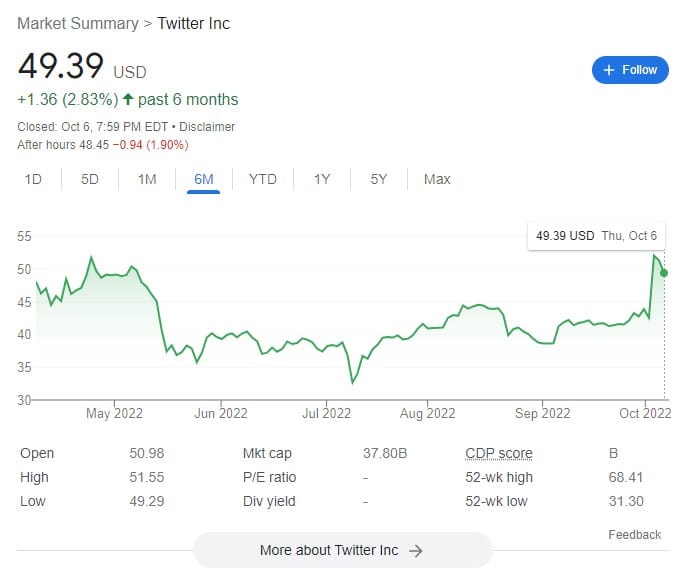Click the 49.39 USD Oct 6 tooltip
698x577 pixels.
pyautogui.click(x=596, y=236)
